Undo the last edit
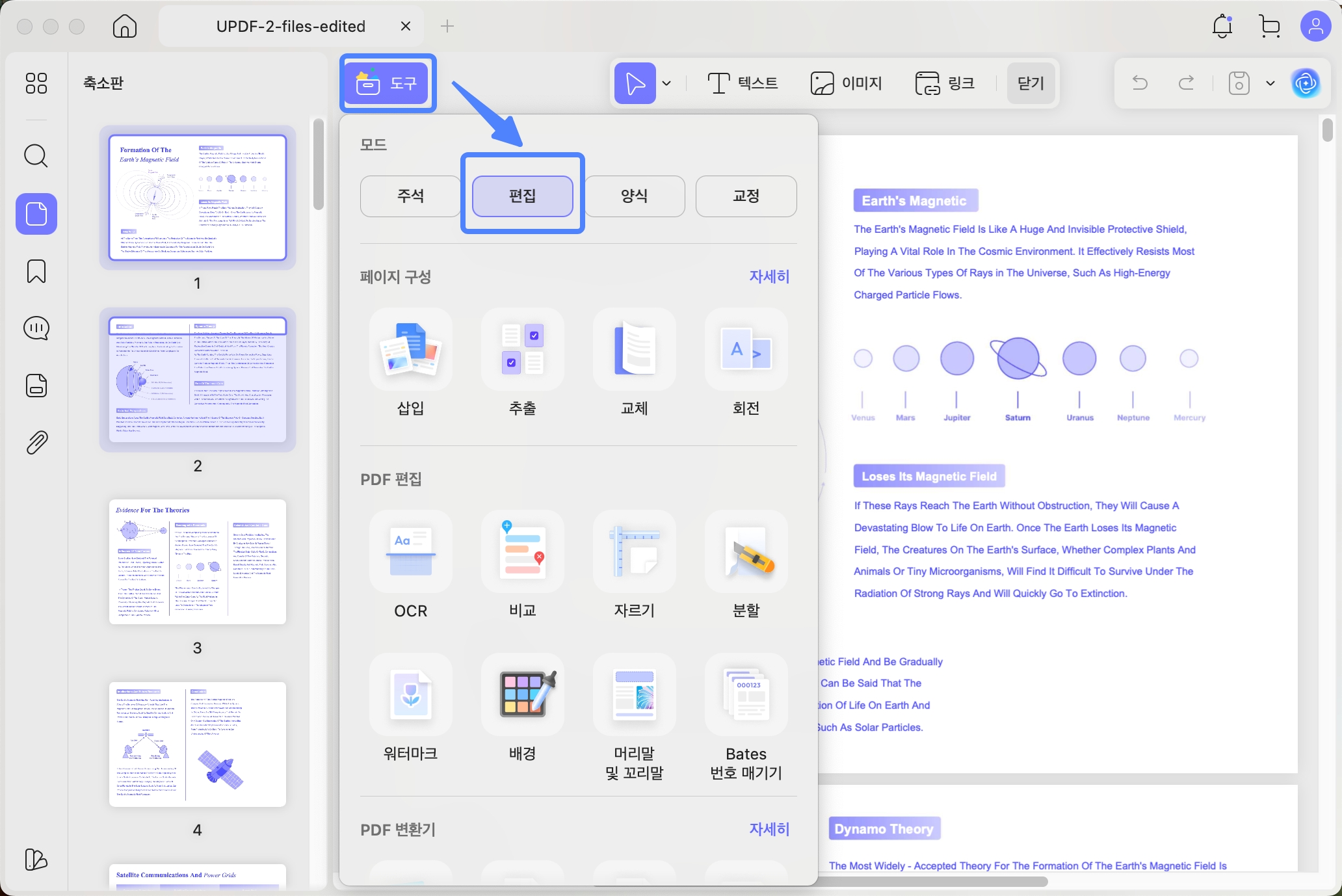 click(1140, 83)
